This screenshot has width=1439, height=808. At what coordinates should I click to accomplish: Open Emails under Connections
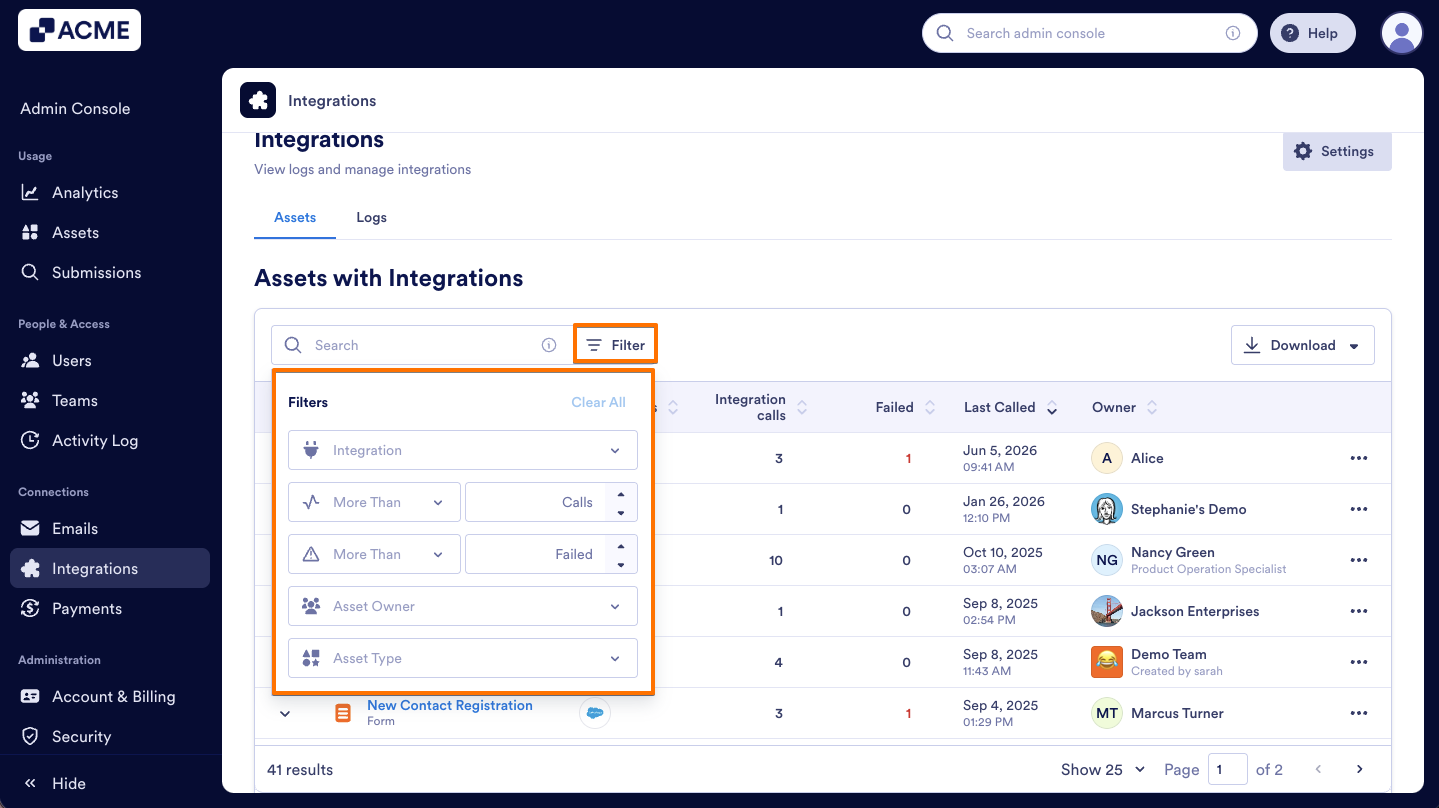click(x=75, y=528)
